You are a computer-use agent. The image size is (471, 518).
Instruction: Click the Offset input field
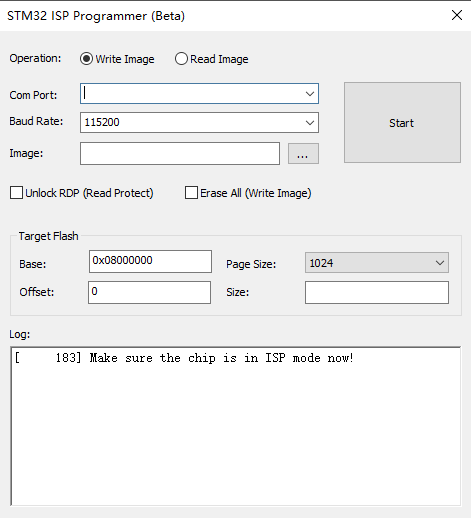coord(149,292)
